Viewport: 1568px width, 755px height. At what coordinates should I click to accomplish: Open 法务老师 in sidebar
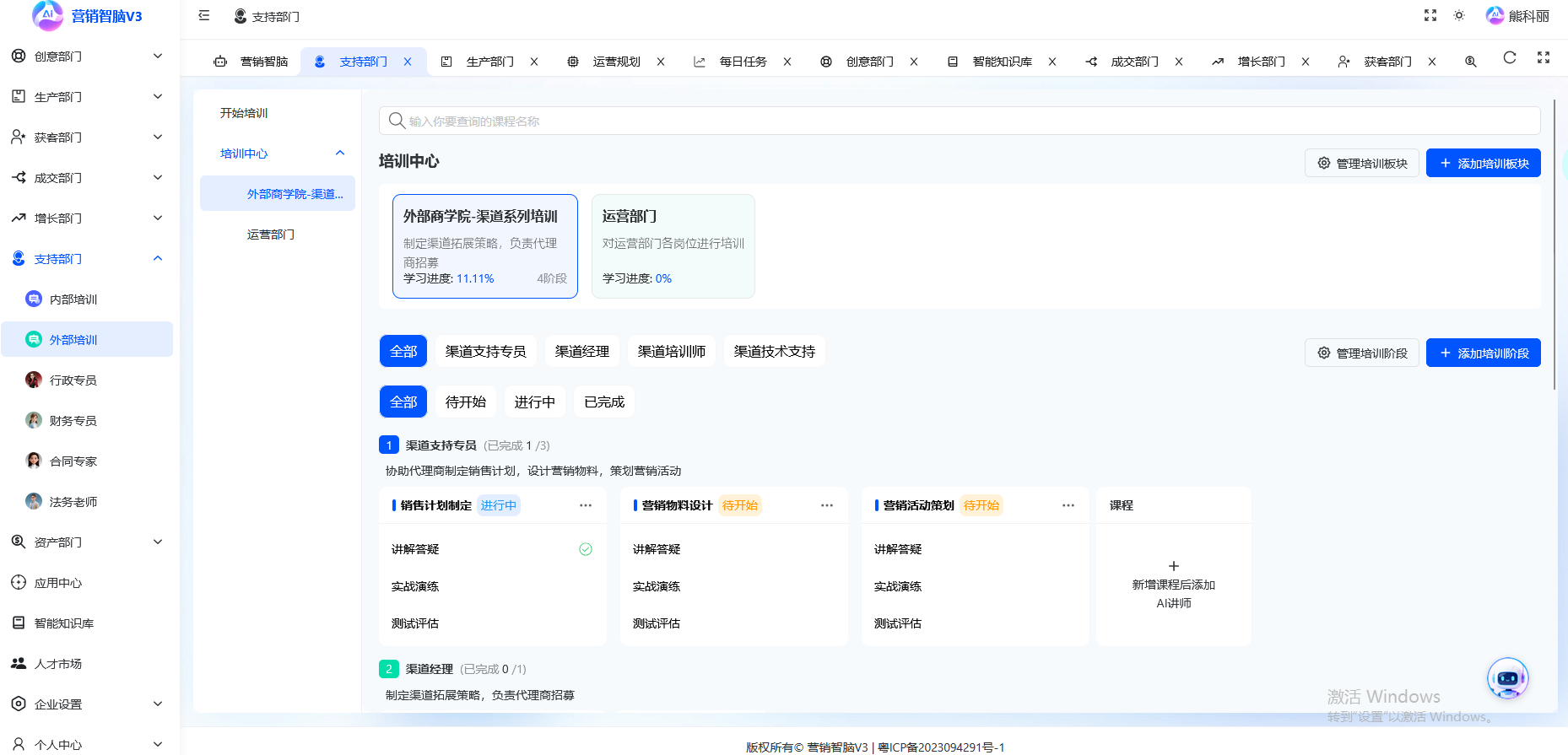point(88,502)
